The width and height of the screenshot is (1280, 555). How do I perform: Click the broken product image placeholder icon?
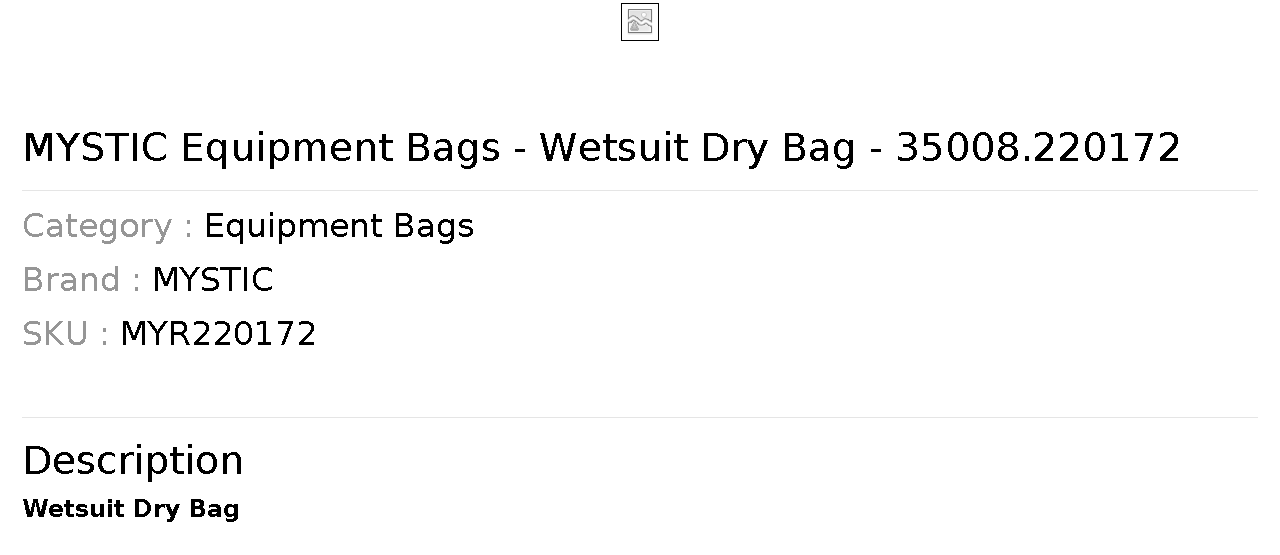(x=640, y=22)
